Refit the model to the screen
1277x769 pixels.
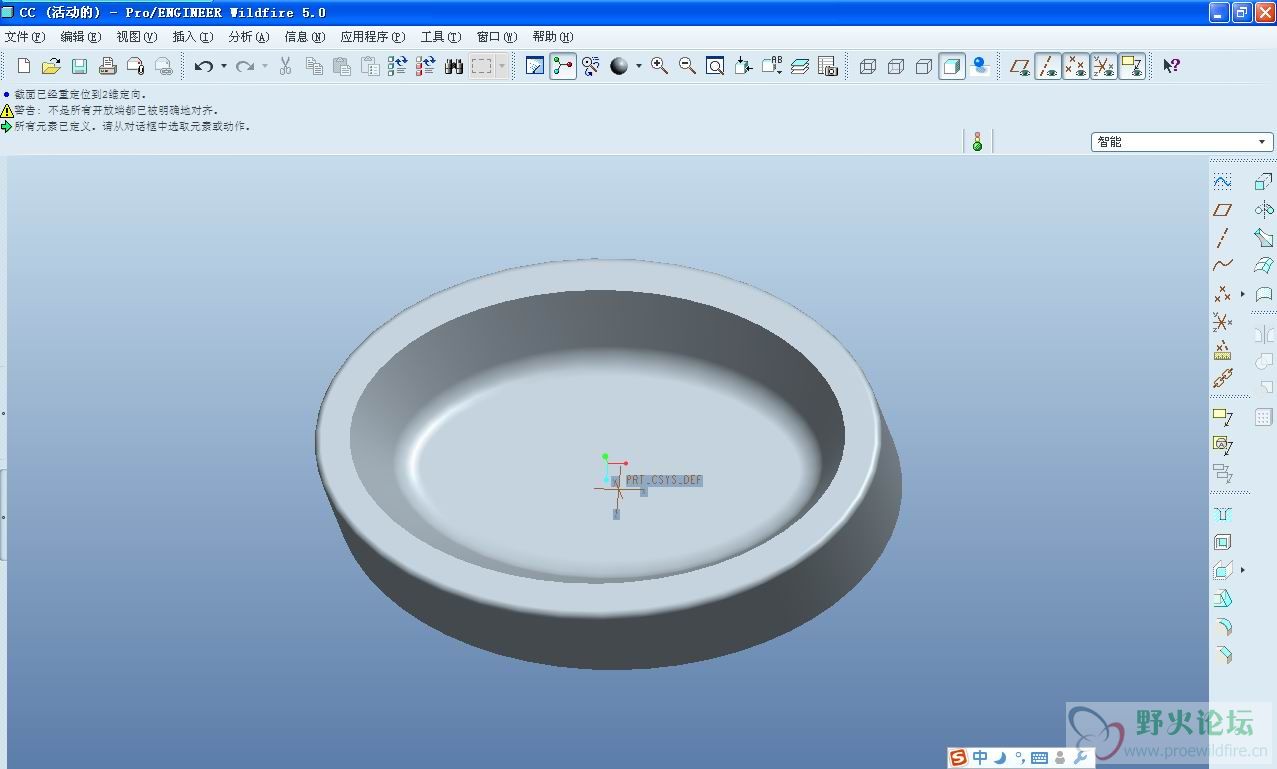click(x=716, y=66)
